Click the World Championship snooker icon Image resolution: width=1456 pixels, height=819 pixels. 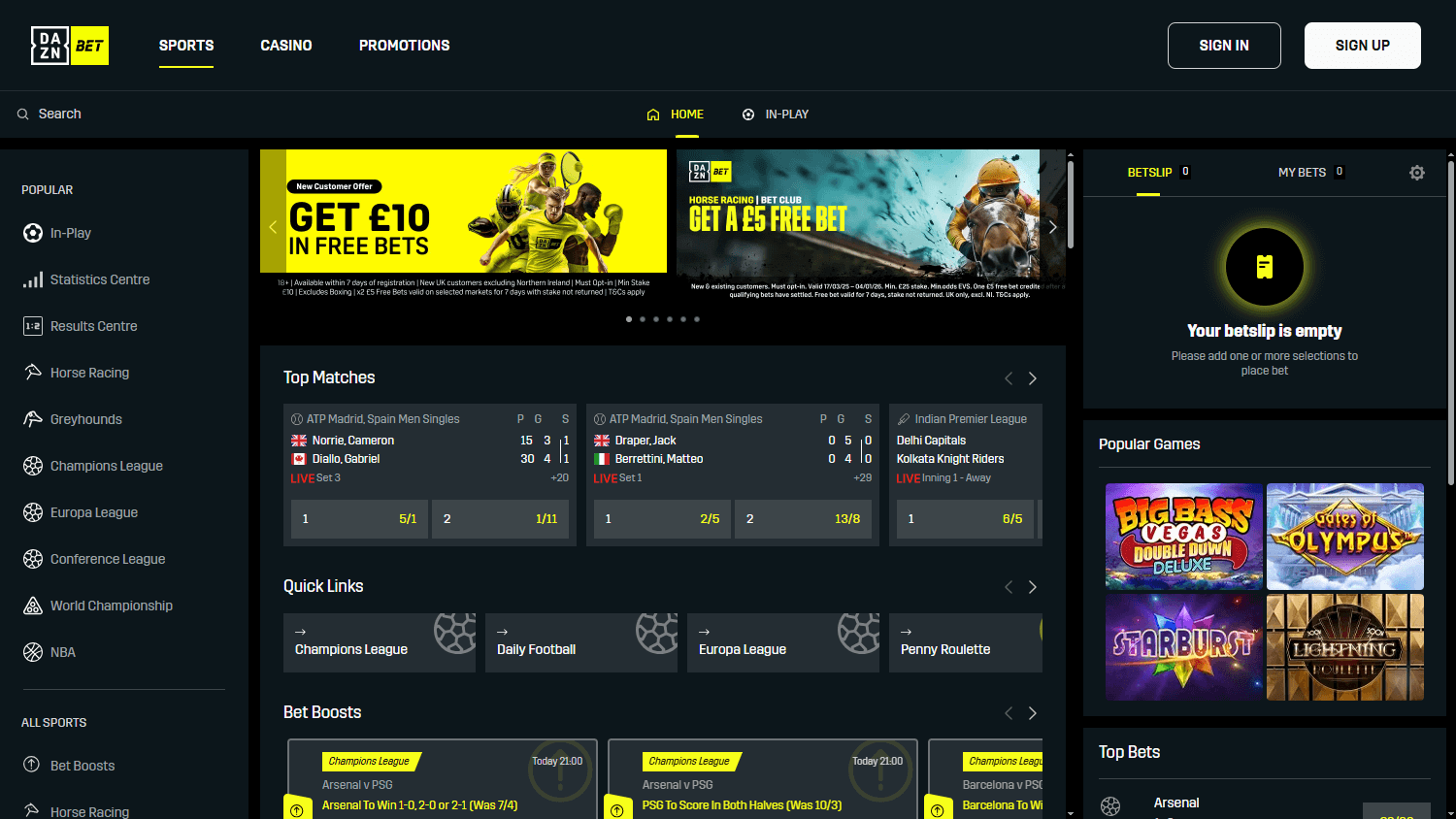tap(33, 606)
